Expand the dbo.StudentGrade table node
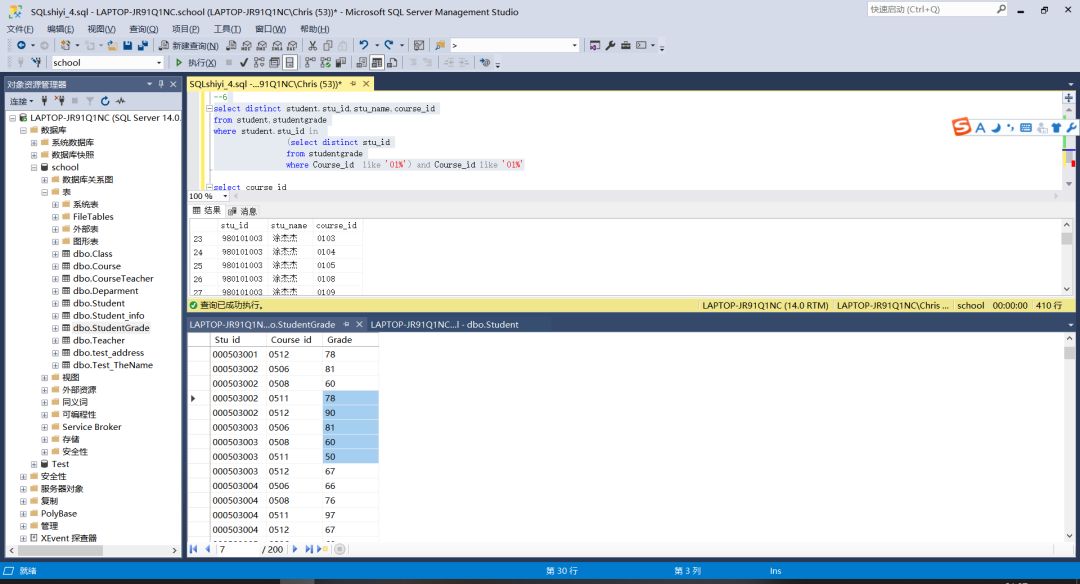This screenshot has height=584, width=1080. 56,328
